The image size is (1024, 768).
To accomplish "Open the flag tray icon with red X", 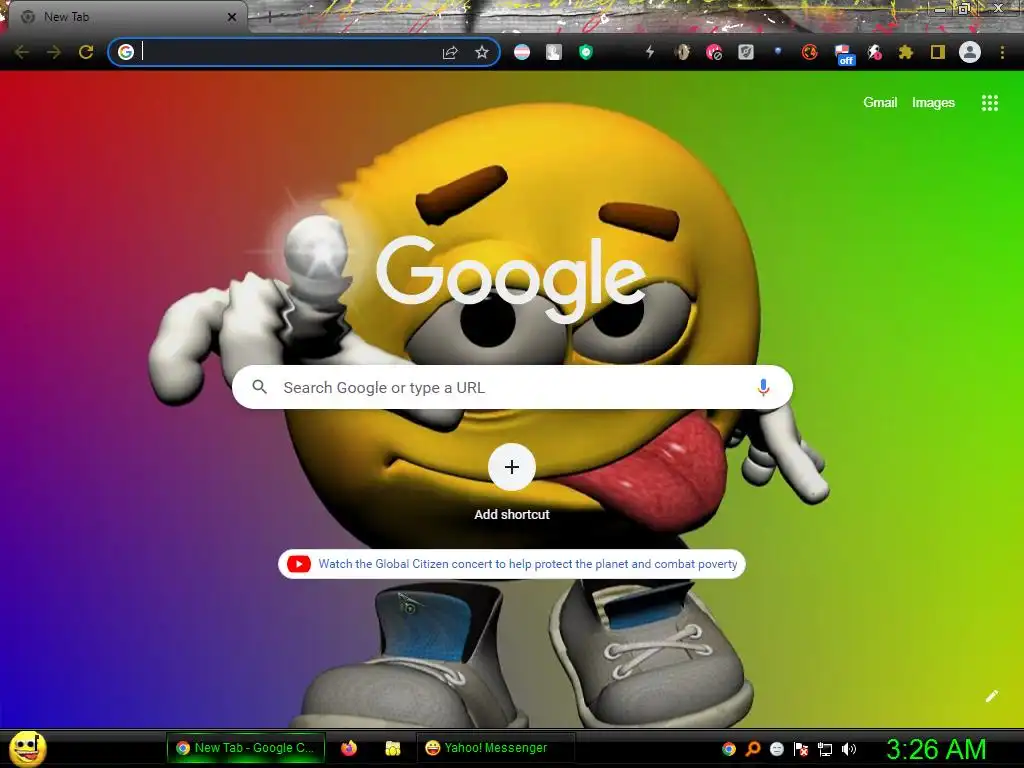I will [x=801, y=749].
